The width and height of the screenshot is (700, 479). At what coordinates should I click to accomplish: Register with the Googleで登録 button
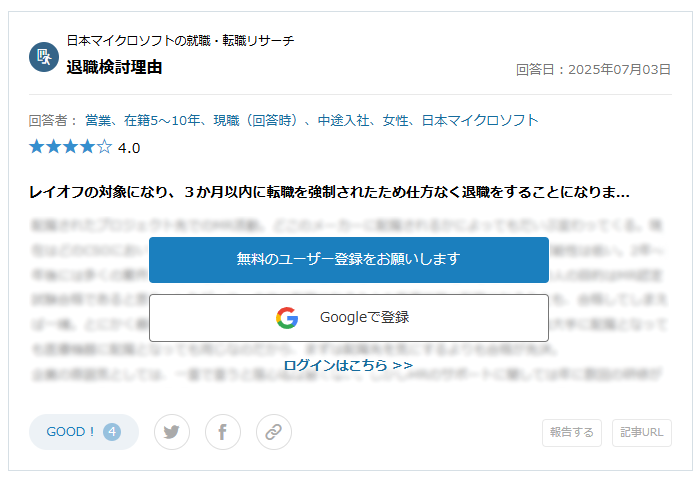pos(349,318)
